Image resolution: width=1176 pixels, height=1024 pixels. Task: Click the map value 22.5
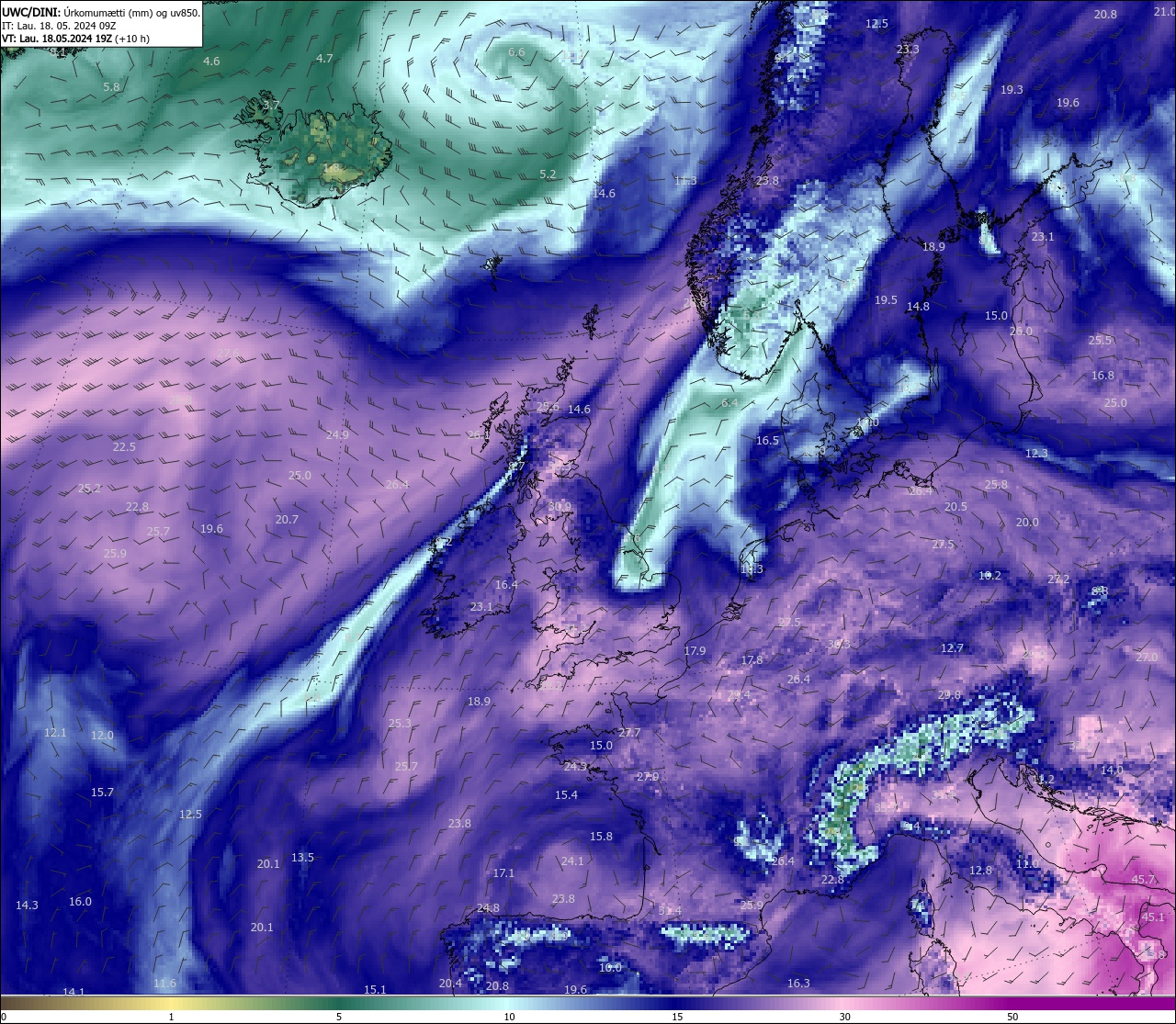(x=124, y=446)
